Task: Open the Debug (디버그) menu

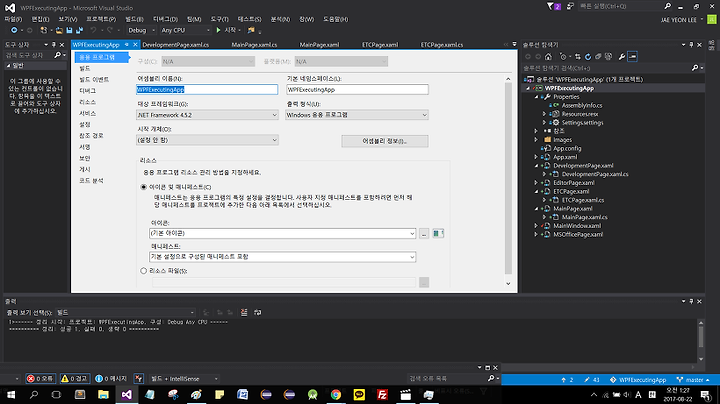Action: click(165, 19)
